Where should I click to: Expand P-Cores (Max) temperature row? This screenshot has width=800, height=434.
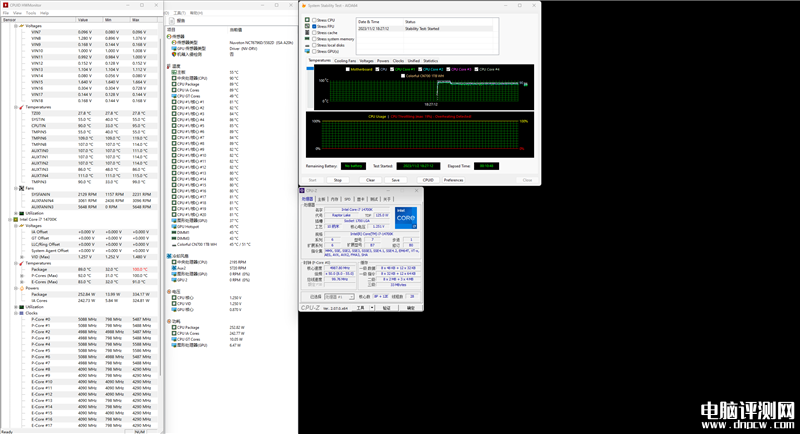pos(22,275)
